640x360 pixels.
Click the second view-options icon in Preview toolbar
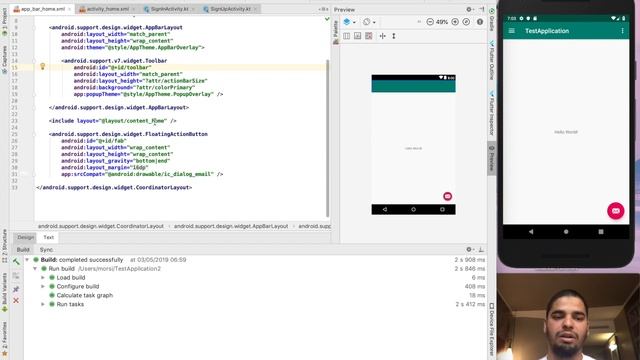click(x=358, y=36)
